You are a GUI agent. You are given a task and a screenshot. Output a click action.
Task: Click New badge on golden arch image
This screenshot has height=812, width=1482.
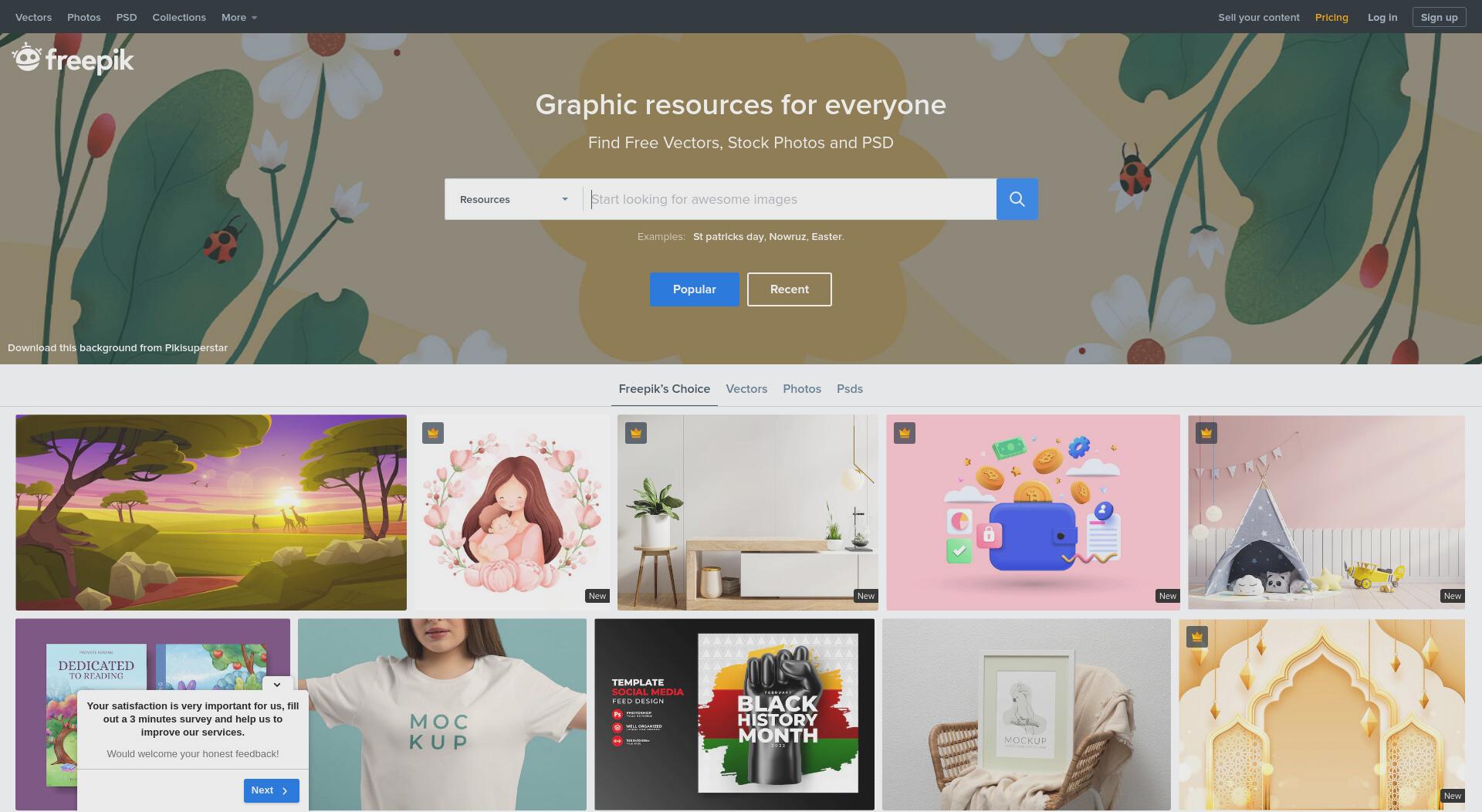point(1453,796)
